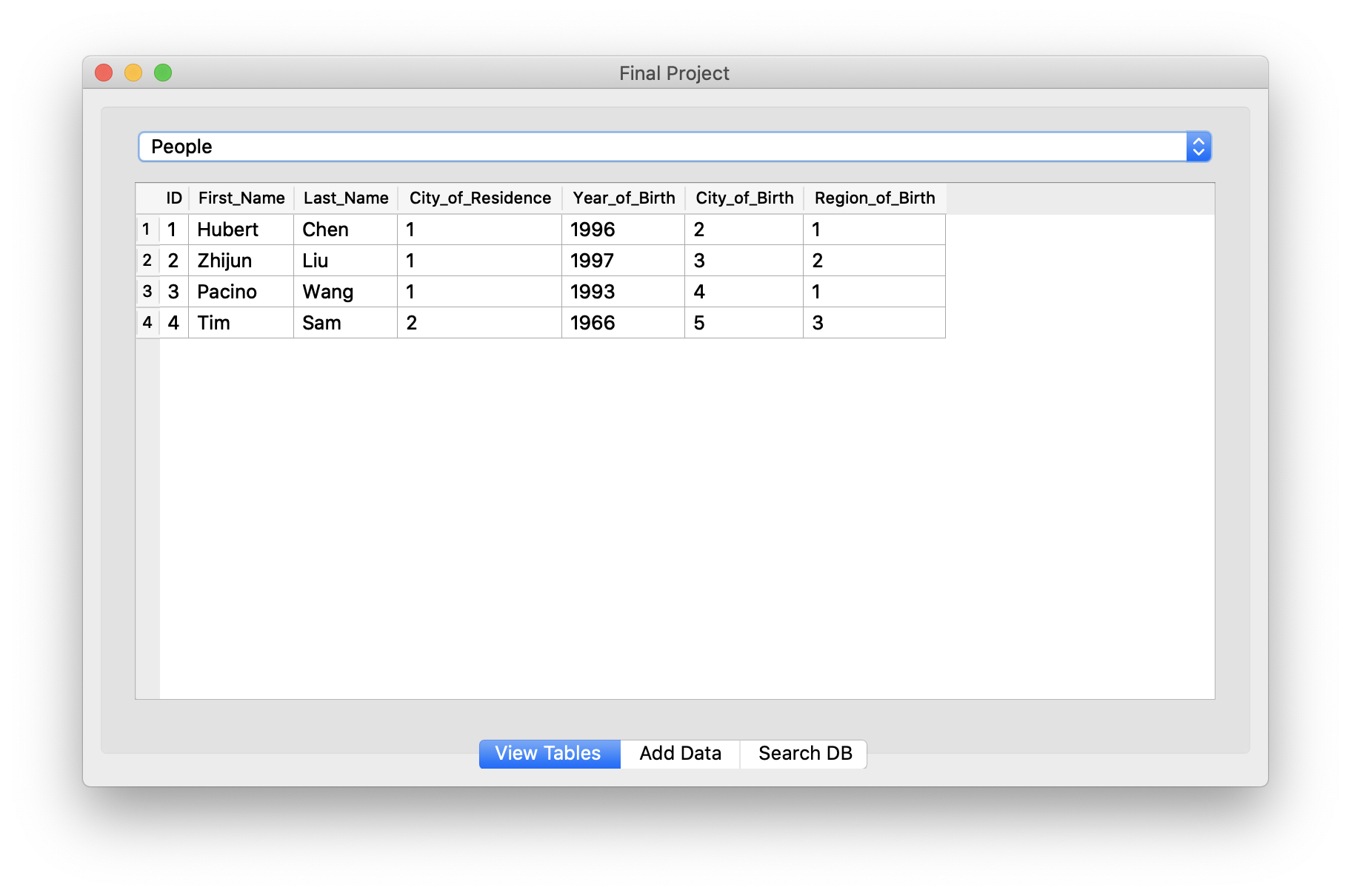Select Zhijun's City_of_Birth cell
The width and height of the screenshot is (1351, 896).
pos(744,261)
